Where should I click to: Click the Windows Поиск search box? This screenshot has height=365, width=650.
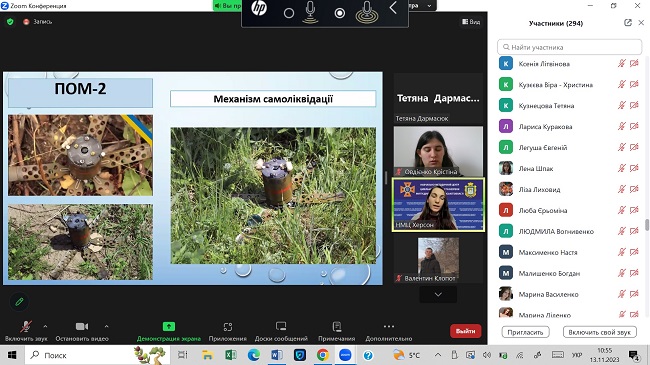tap(97, 355)
